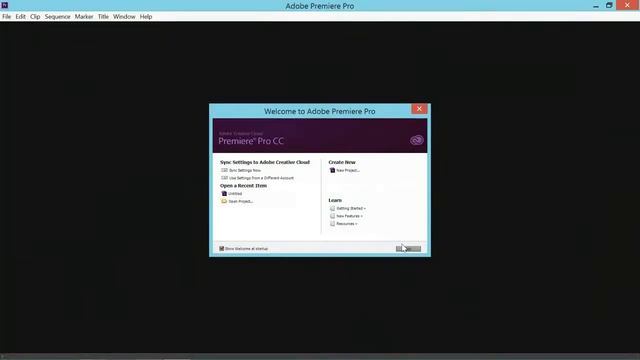Expand the New Features dropdown
Image resolution: width=640 pixels, height=360 pixels.
[x=349, y=216]
